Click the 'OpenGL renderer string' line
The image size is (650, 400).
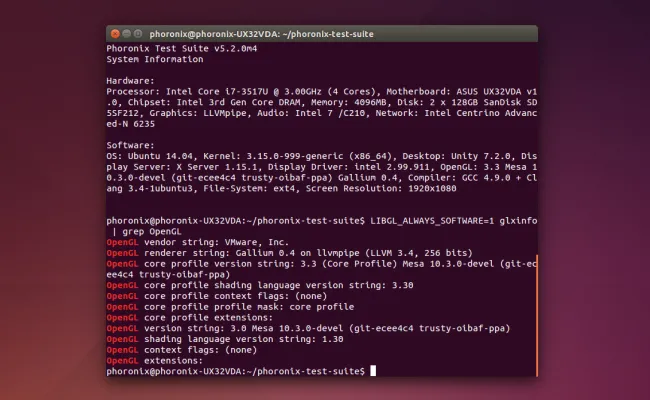pyautogui.click(x=289, y=253)
